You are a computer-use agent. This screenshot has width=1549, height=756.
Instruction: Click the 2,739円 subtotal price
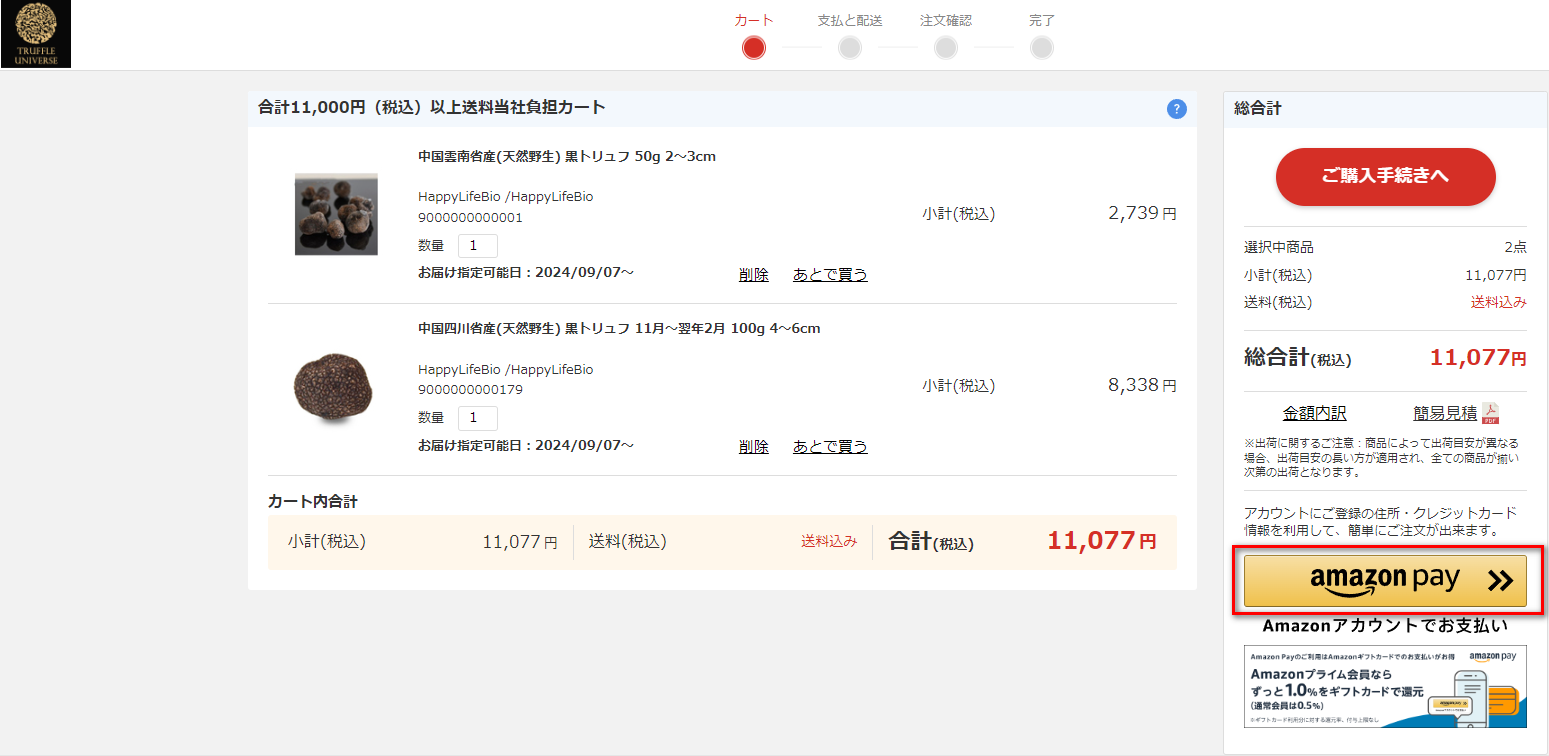pos(1142,213)
